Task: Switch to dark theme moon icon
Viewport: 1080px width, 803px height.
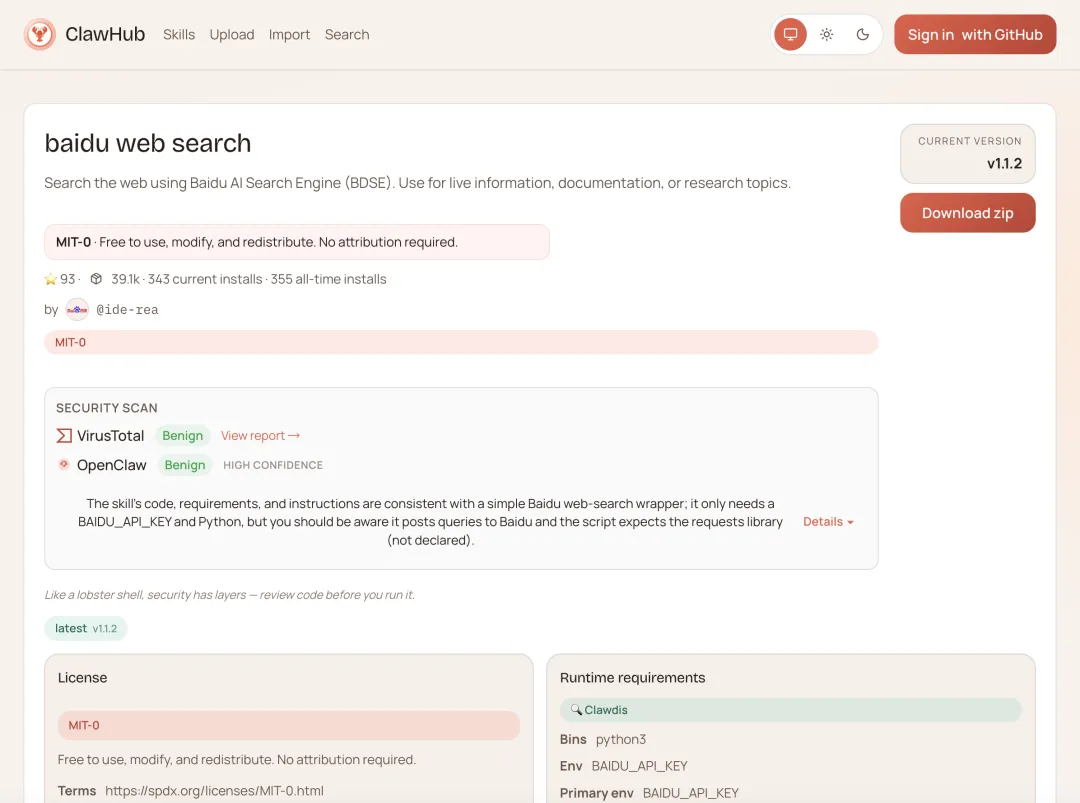Action: 862,34
